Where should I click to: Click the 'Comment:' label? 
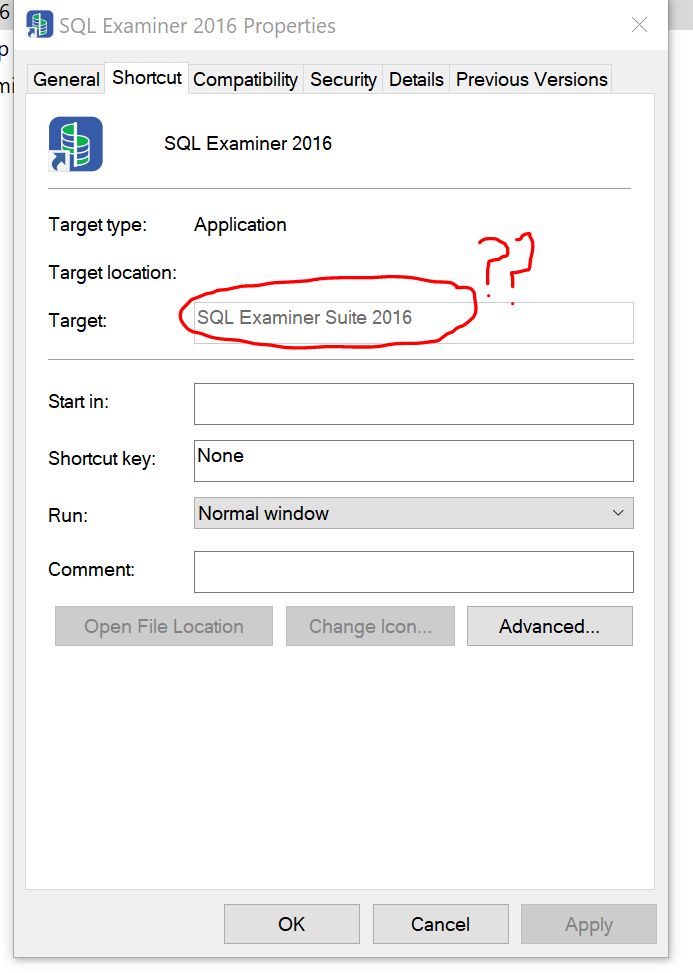pos(91,570)
